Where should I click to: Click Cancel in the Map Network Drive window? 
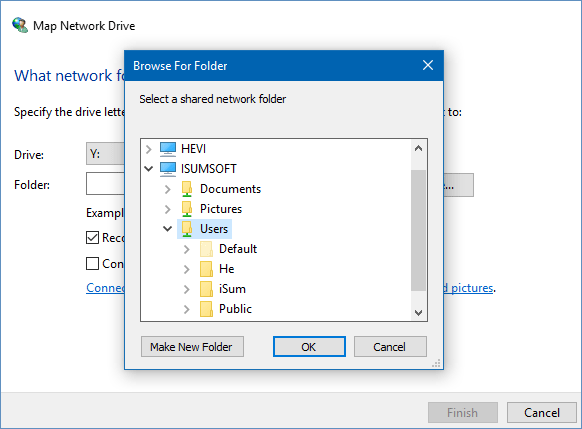pyautogui.click(x=542, y=413)
